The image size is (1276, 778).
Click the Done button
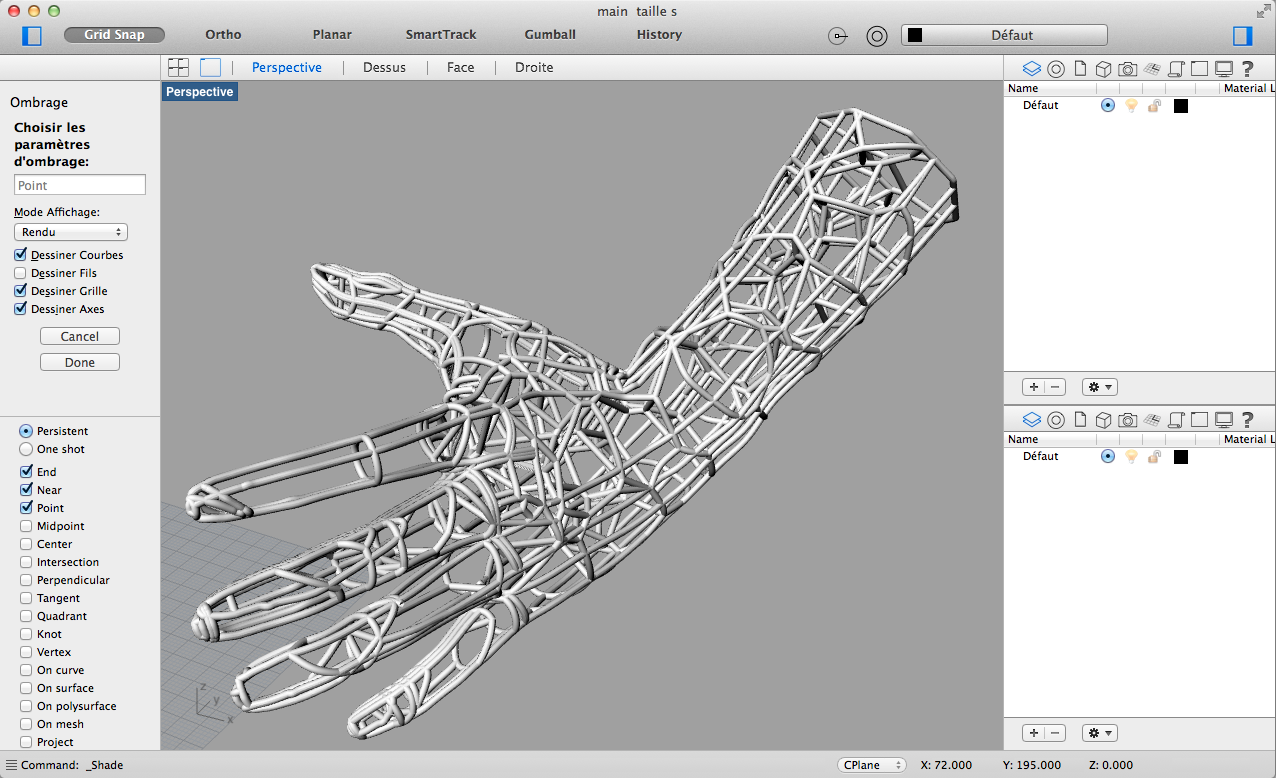click(x=80, y=362)
